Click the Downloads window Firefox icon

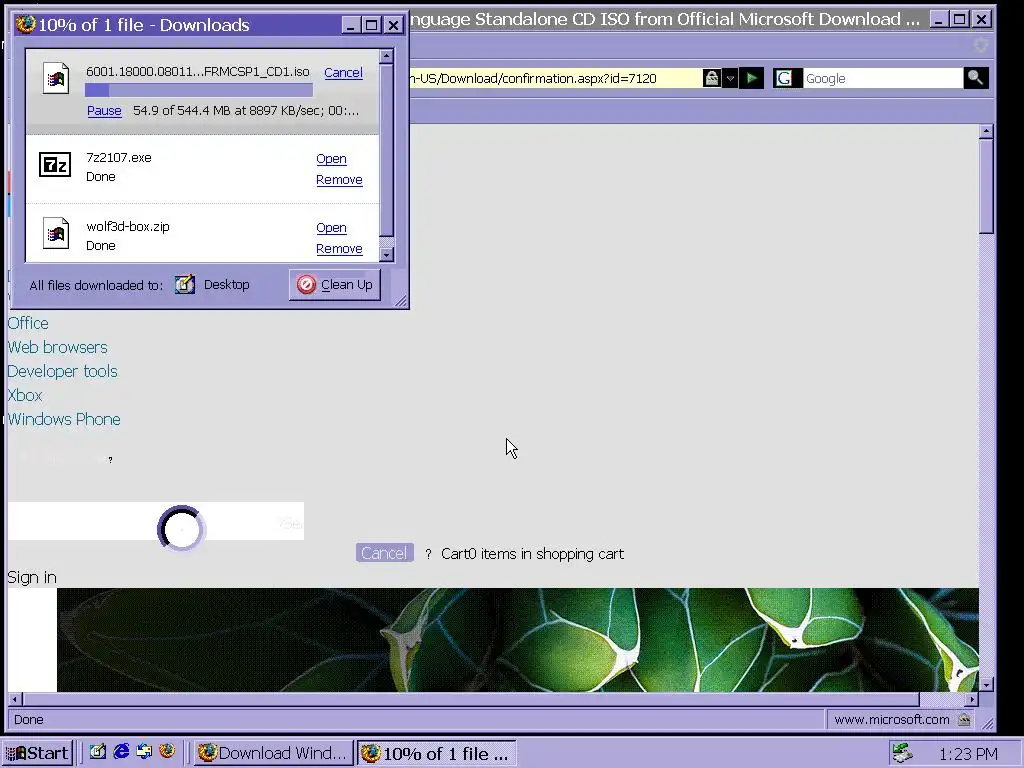point(25,24)
